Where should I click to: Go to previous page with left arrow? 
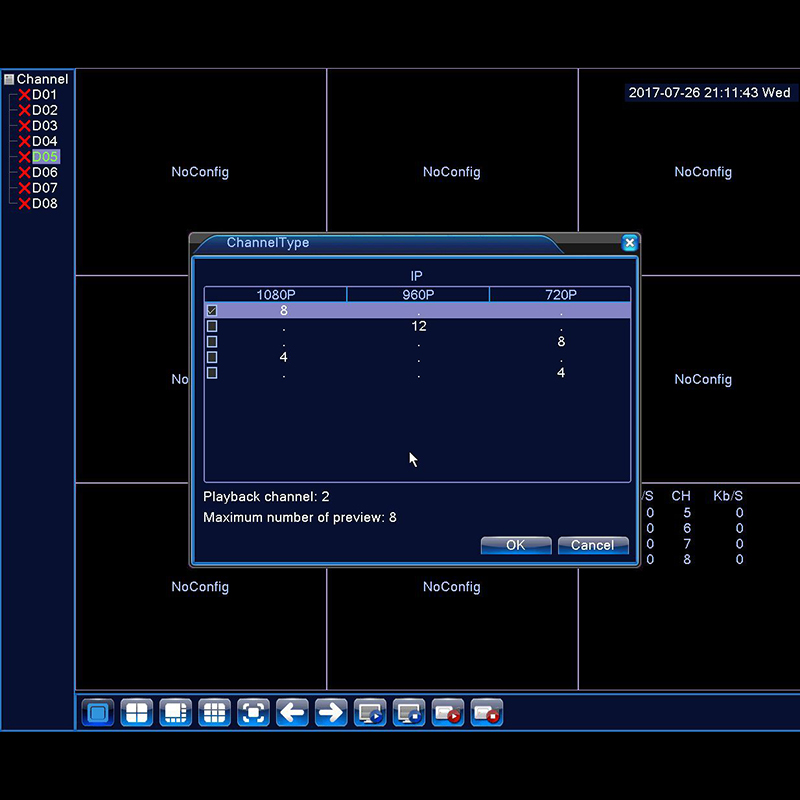tap(292, 713)
